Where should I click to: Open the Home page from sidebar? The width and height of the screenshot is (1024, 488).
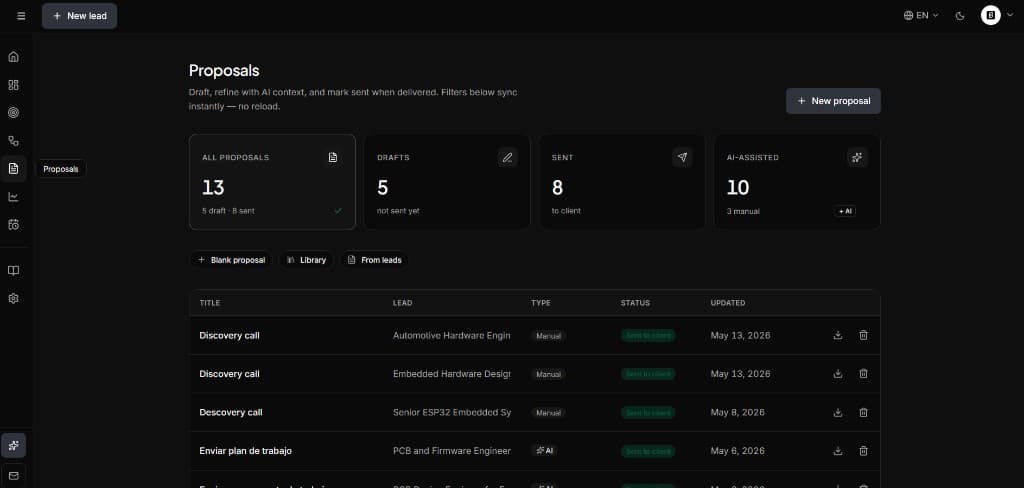pyautogui.click(x=13, y=56)
